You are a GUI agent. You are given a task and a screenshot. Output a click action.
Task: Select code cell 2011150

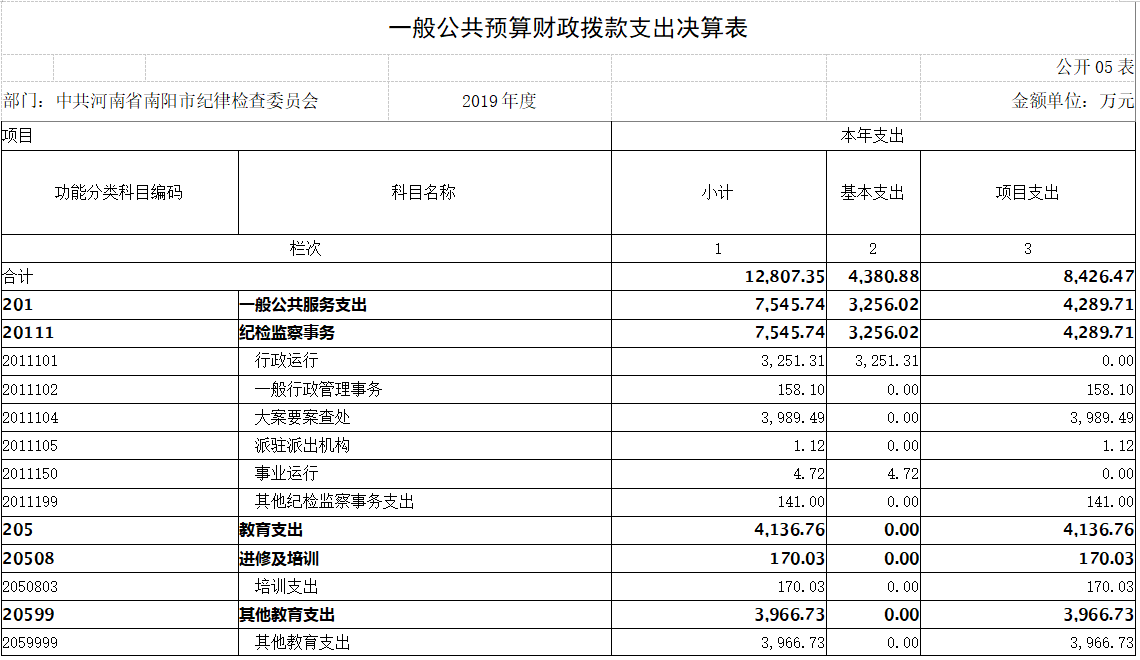click(120, 474)
